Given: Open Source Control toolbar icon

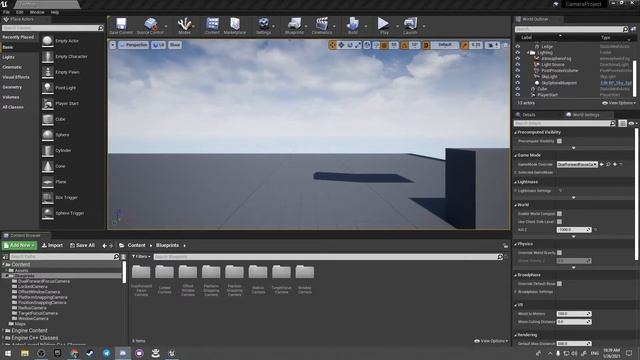Looking at the screenshot, I should pos(150,25).
